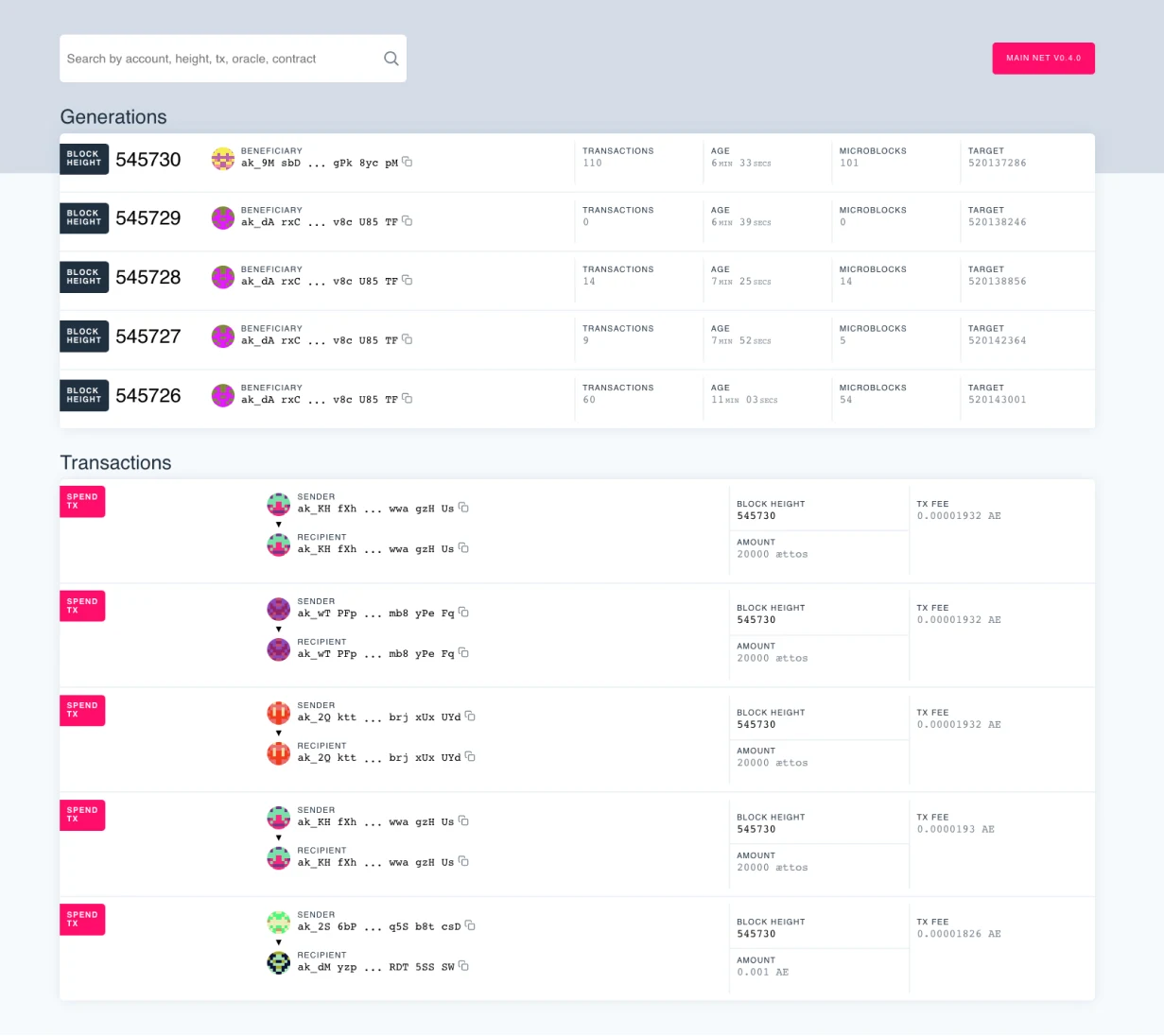Open generation block height 545727
The image size is (1164, 1036).
tap(148, 337)
